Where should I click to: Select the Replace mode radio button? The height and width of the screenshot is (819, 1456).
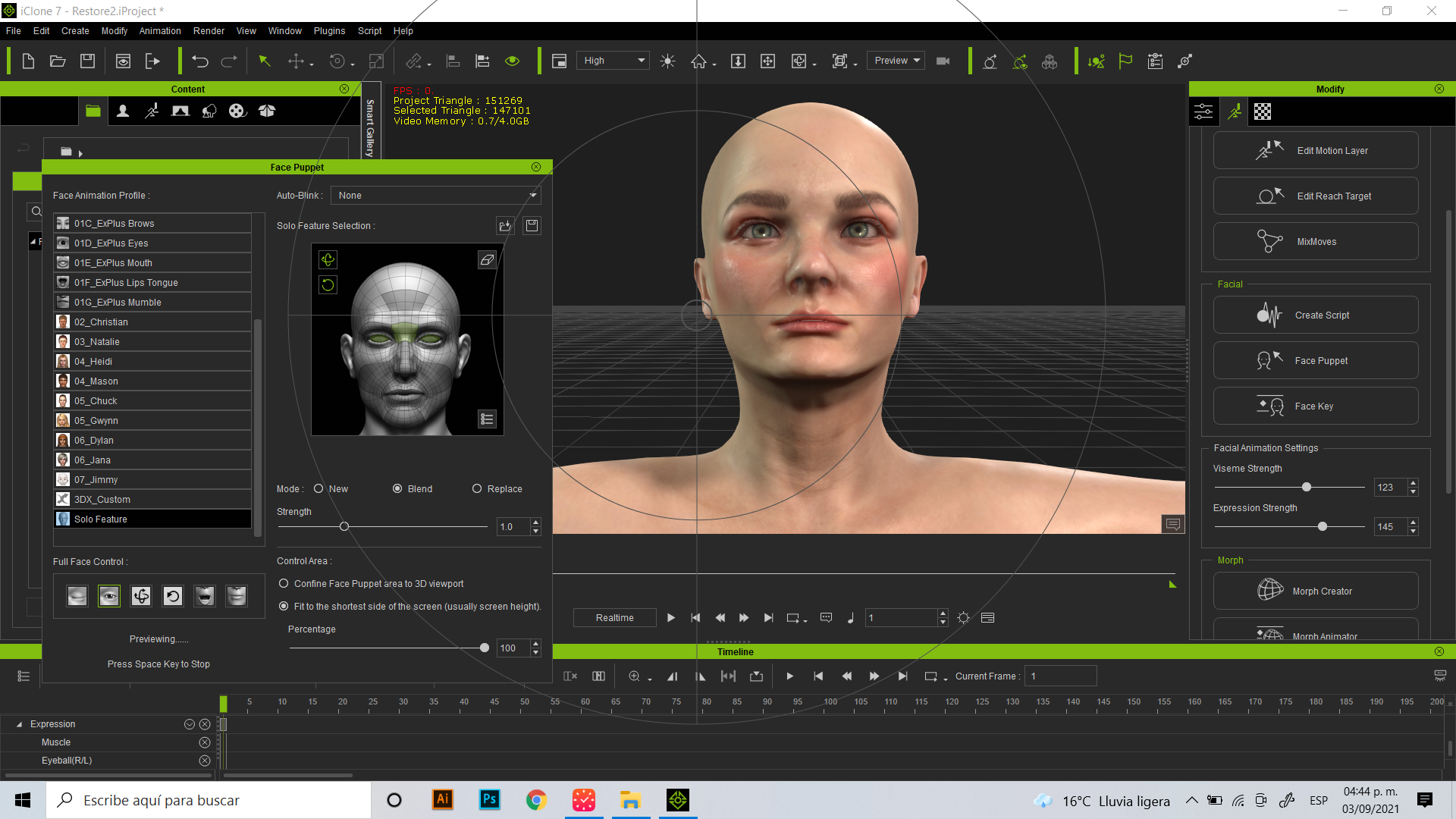tap(477, 489)
